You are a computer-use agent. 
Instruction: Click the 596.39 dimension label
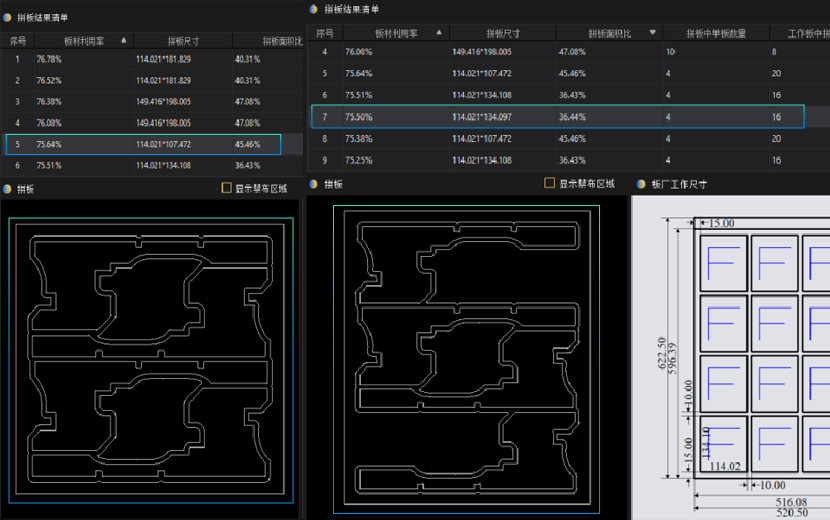click(x=672, y=358)
